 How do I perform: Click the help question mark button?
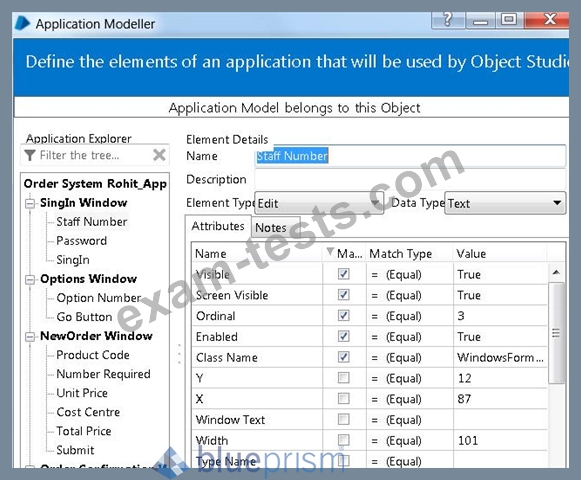pos(448,19)
